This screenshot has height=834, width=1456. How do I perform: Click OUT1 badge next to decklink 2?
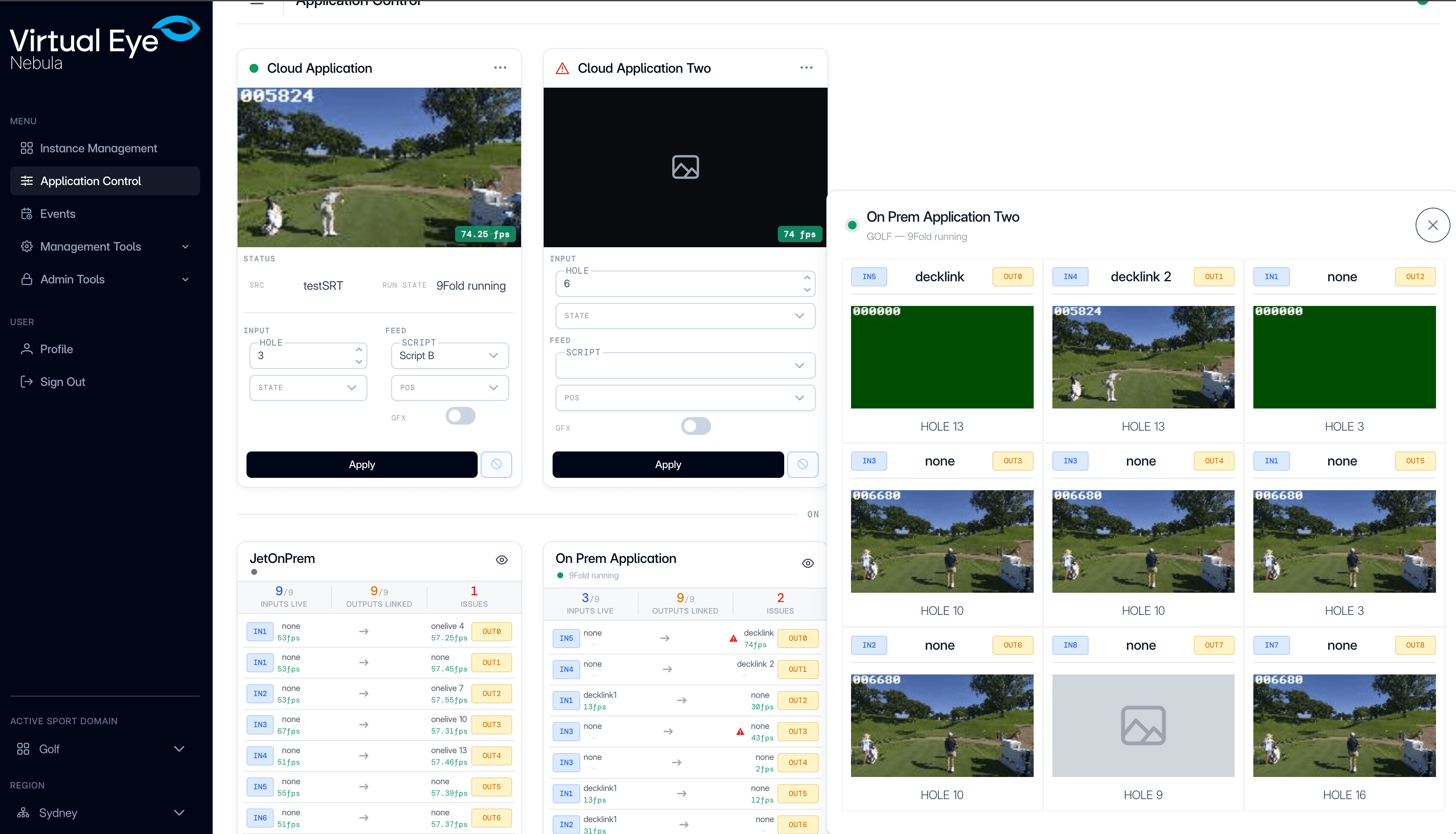pyautogui.click(x=1214, y=277)
